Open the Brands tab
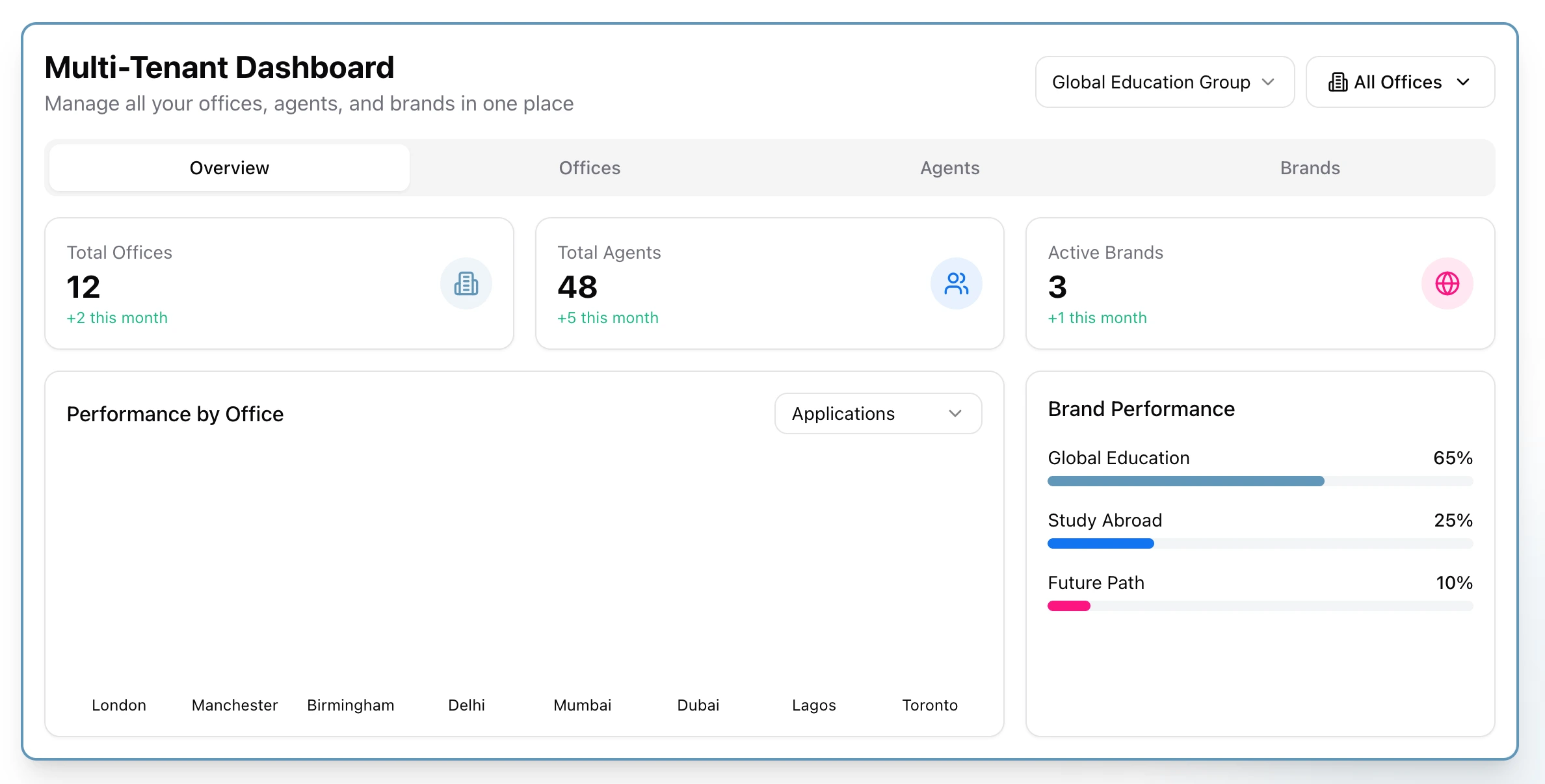The image size is (1545, 784). pos(1310,168)
